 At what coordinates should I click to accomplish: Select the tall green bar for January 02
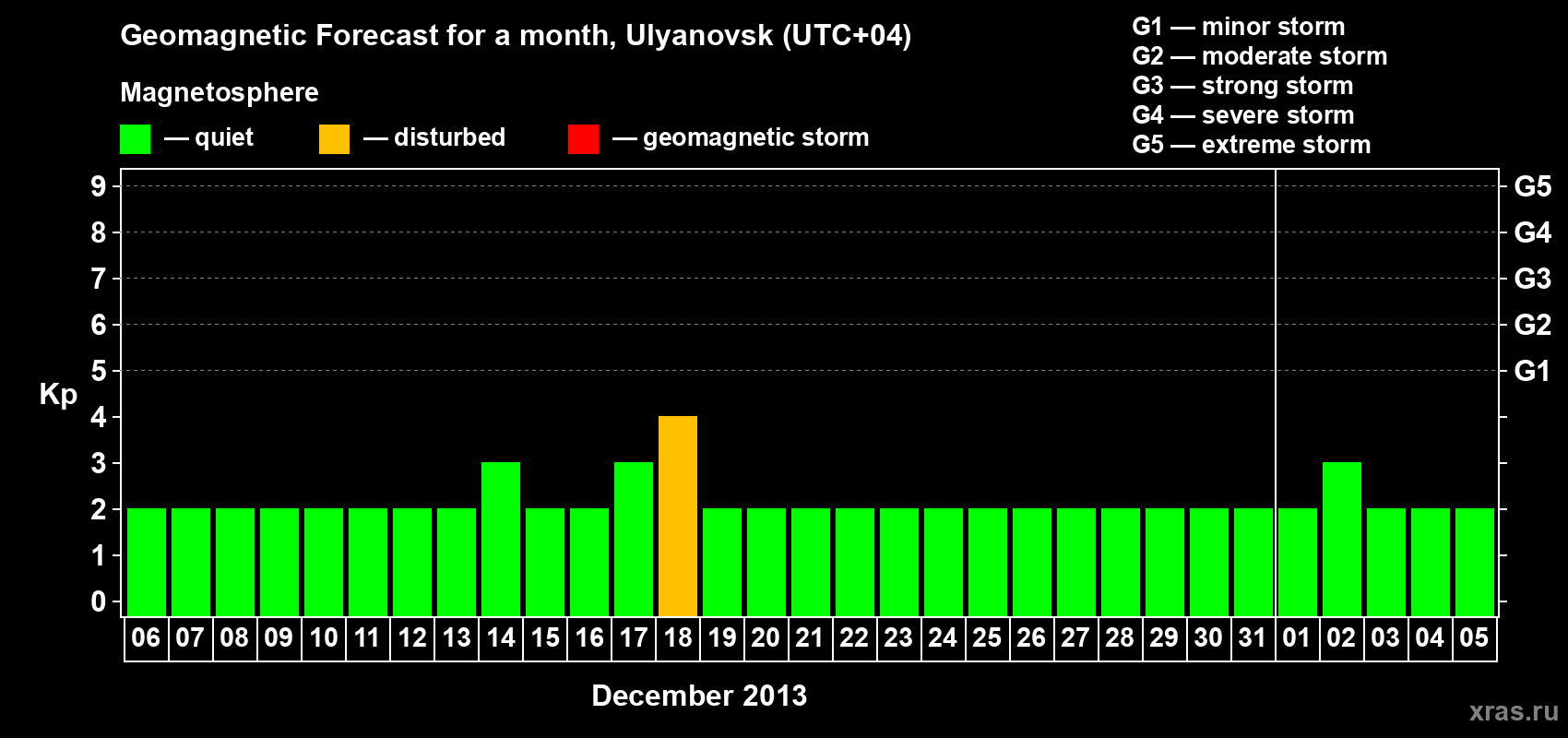click(1342, 540)
